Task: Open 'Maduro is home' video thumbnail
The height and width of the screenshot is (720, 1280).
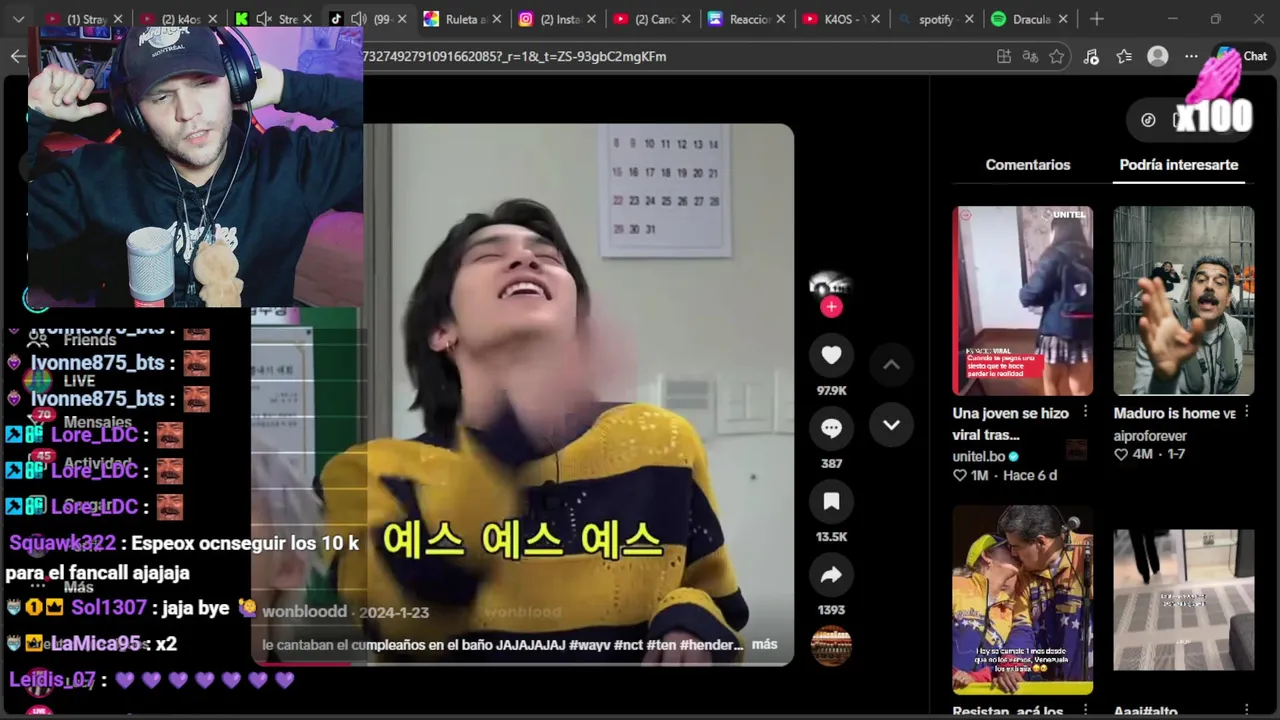Action: pos(1184,301)
